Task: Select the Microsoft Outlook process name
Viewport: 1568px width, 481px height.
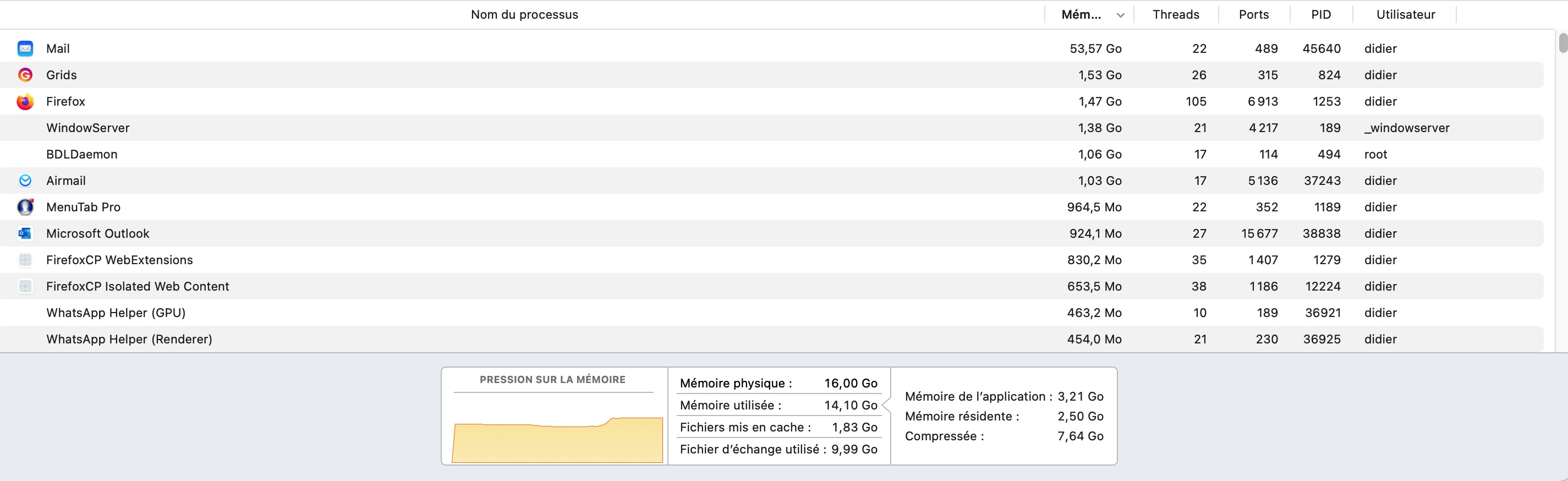Action: pos(97,234)
